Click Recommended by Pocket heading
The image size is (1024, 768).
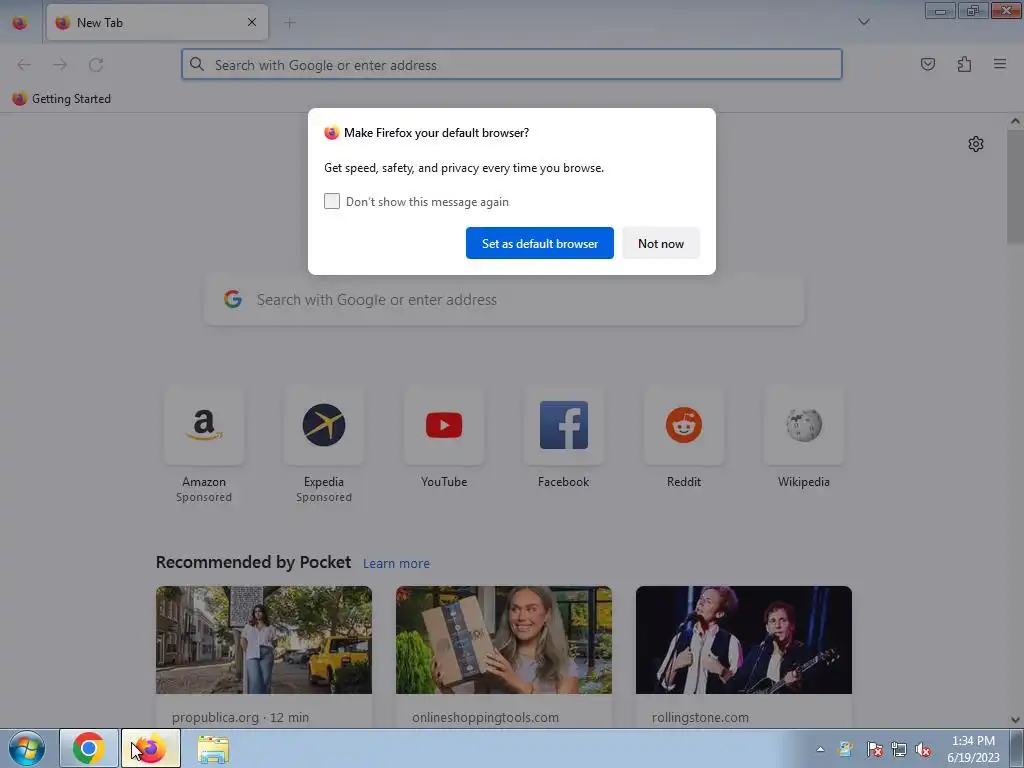[x=253, y=562]
